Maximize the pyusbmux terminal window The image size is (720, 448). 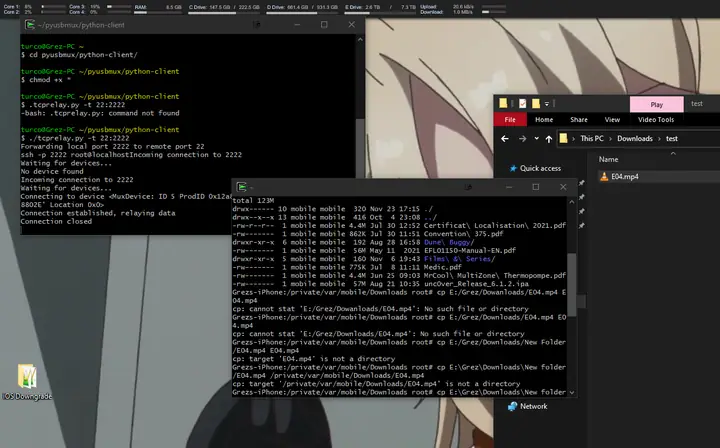pos(324,25)
